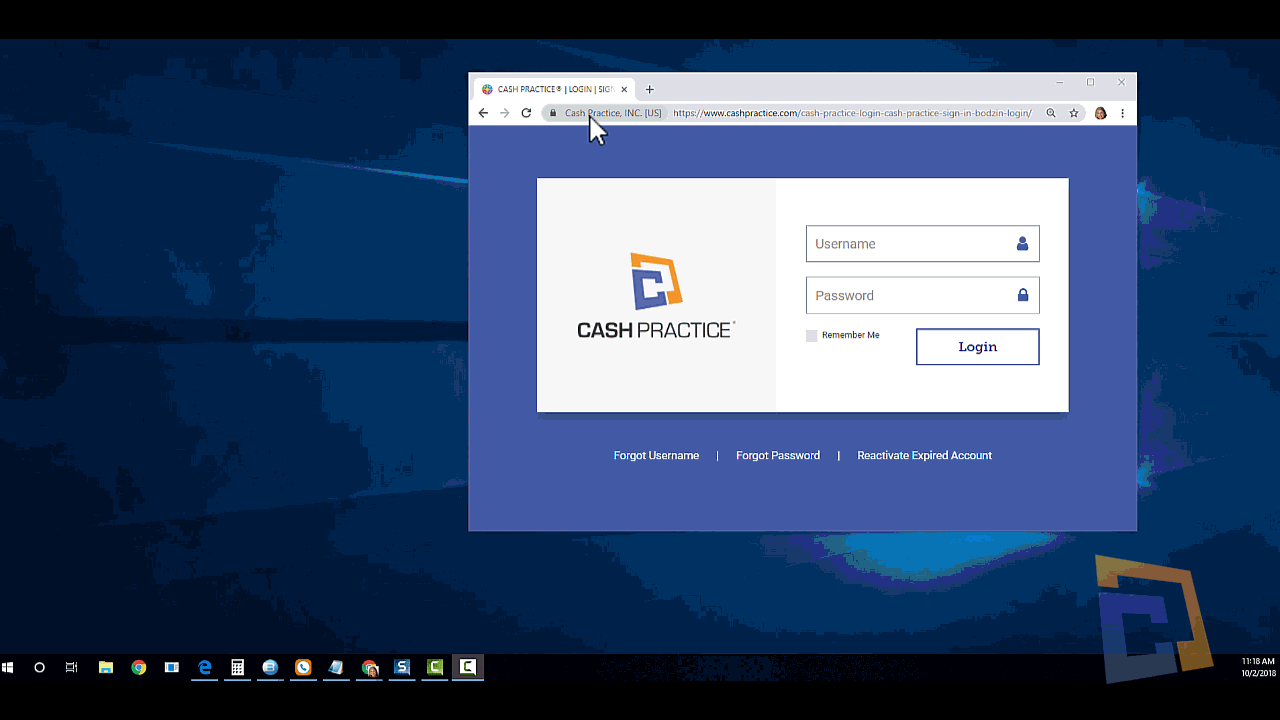Viewport: 1280px width, 720px height.
Task: Launch Microsoft Edge from the taskbar
Action: coord(205,667)
